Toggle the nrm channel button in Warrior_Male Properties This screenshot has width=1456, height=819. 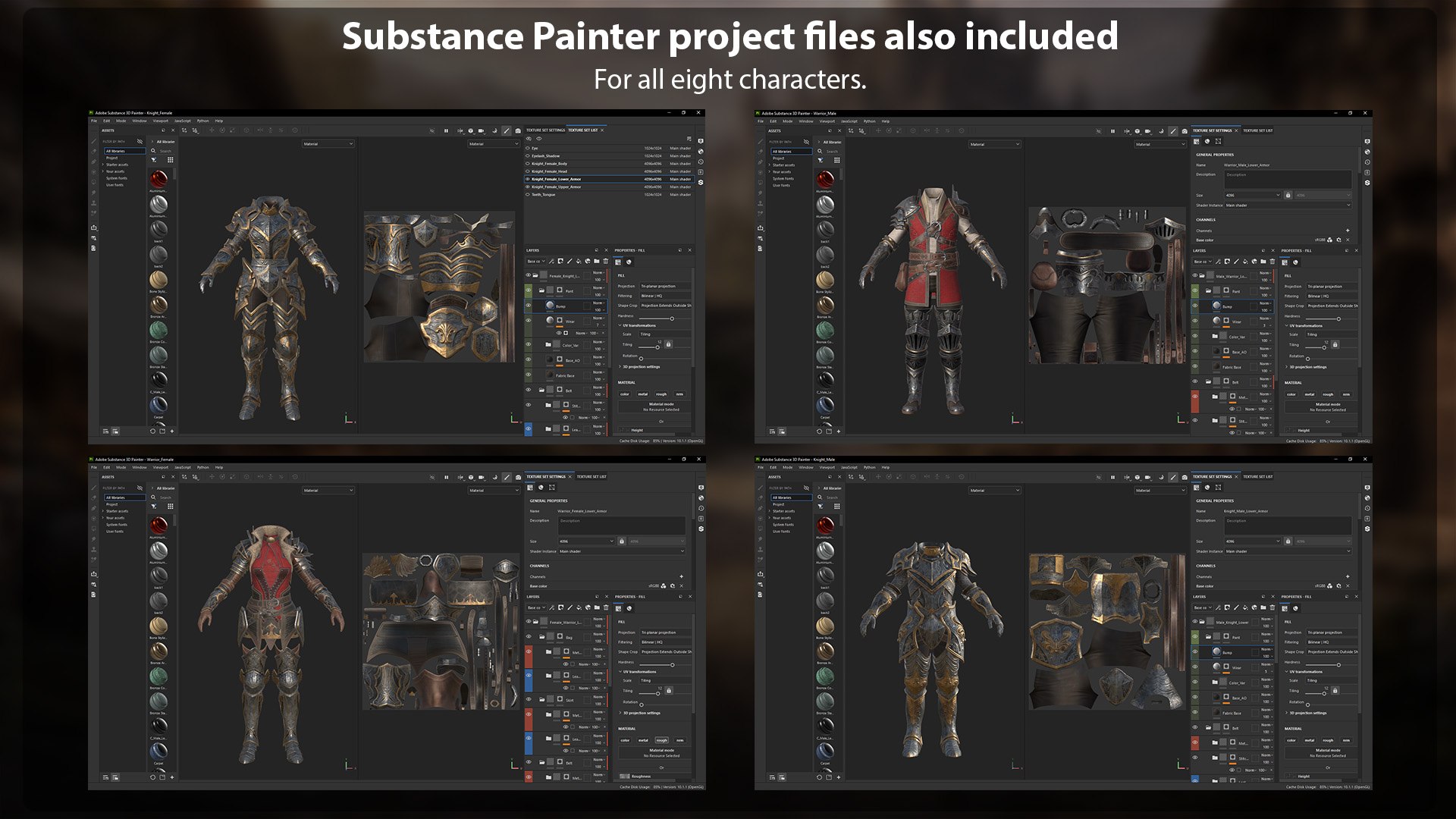(1346, 394)
